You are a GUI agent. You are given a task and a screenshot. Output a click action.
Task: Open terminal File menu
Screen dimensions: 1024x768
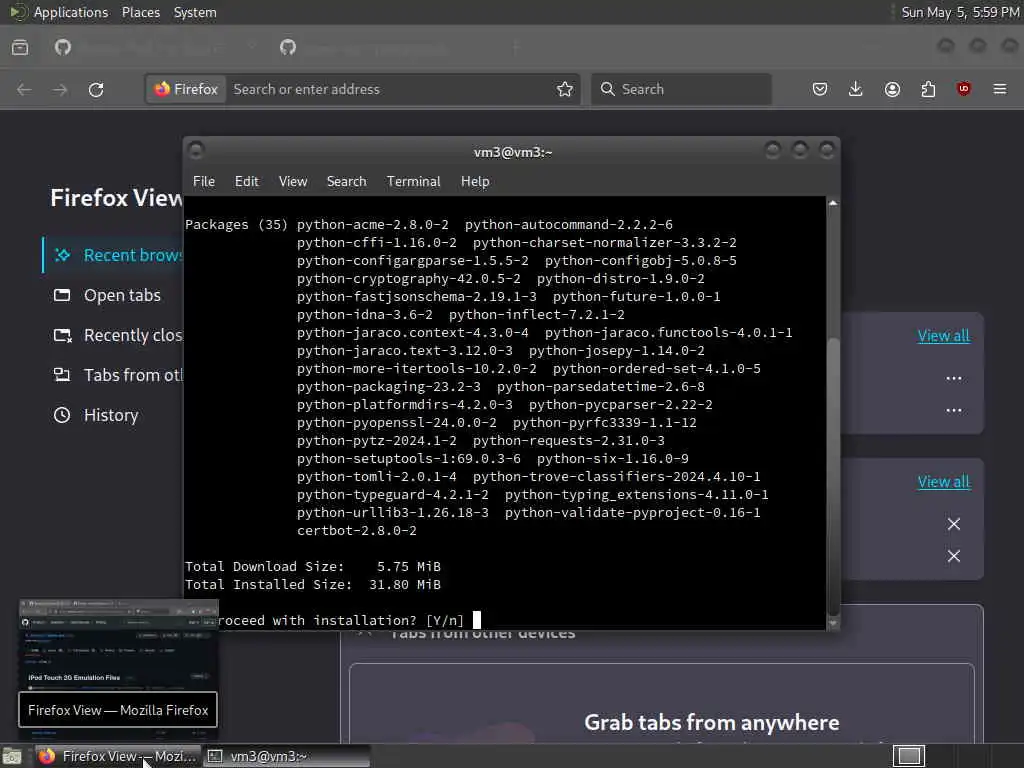[x=204, y=182]
